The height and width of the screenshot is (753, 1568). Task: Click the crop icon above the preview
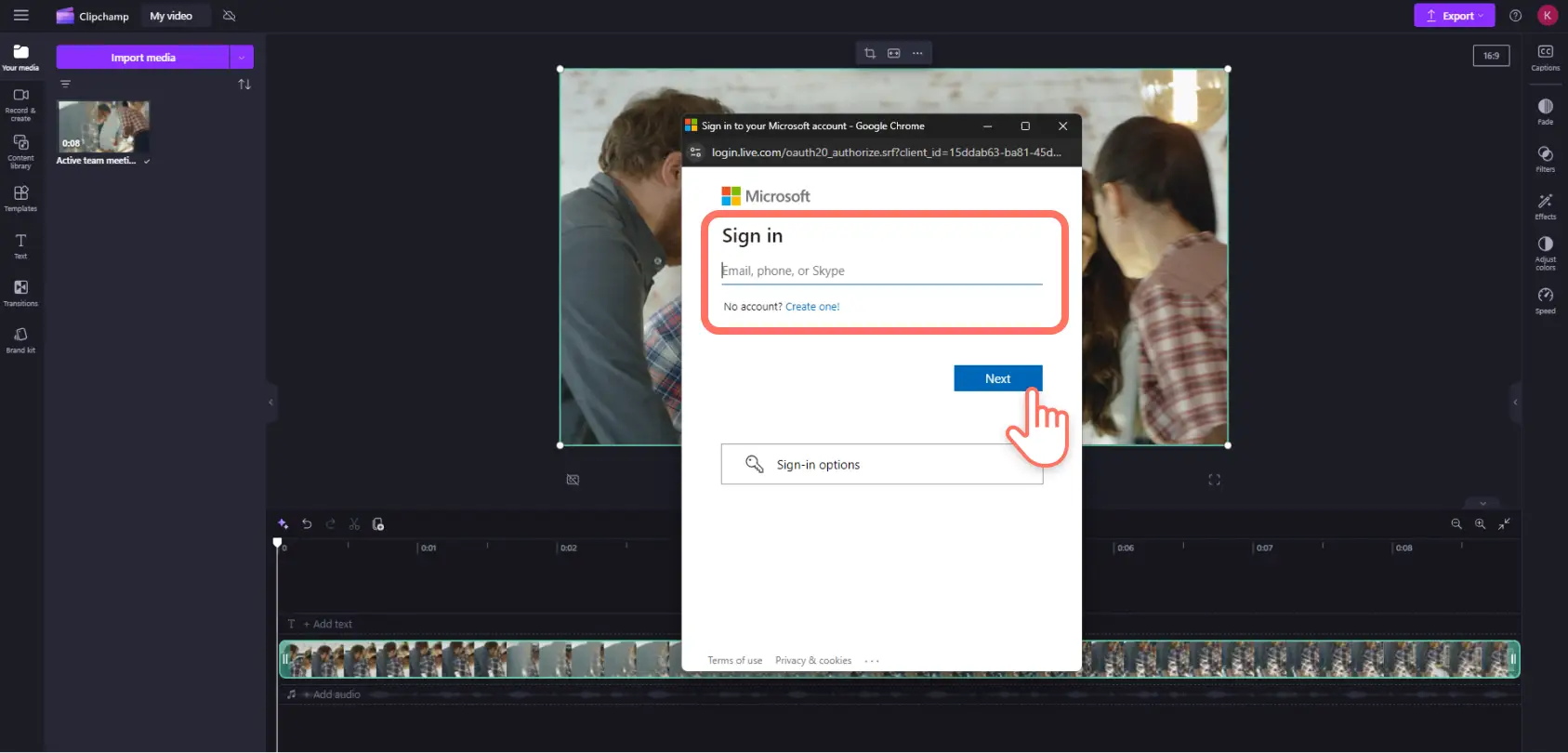pos(870,53)
